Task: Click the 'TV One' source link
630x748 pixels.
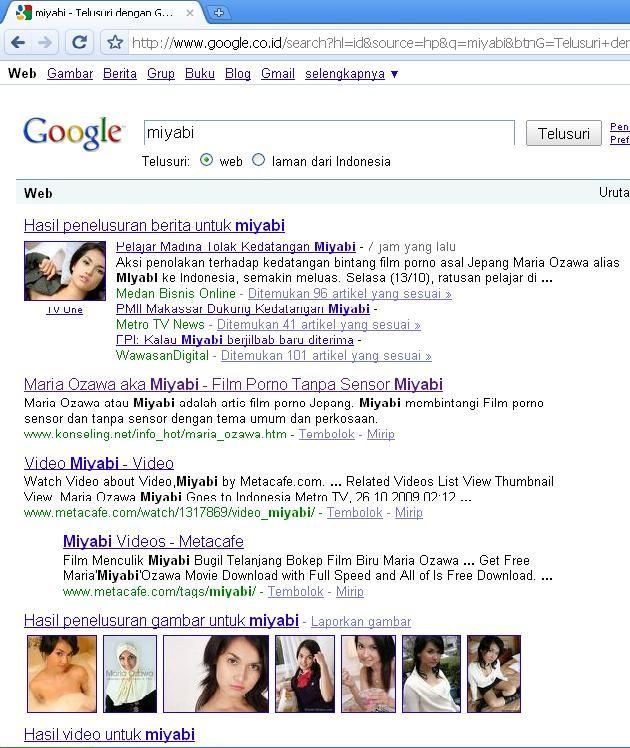Action: 65,310
